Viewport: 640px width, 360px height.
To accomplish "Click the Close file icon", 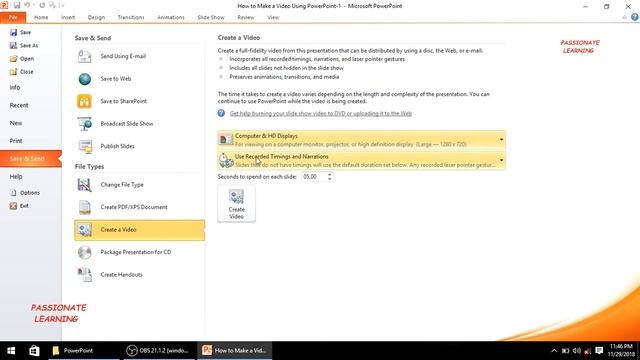I will pos(13,71).
